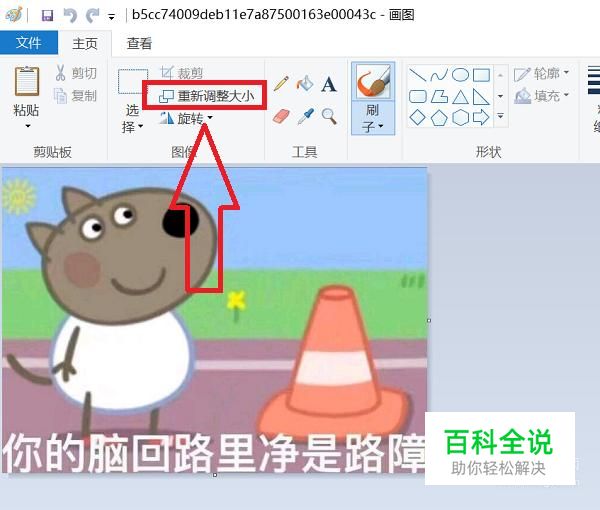
Task: Click the 粘贴 clipboard icon
Action: tap(27, 81)
